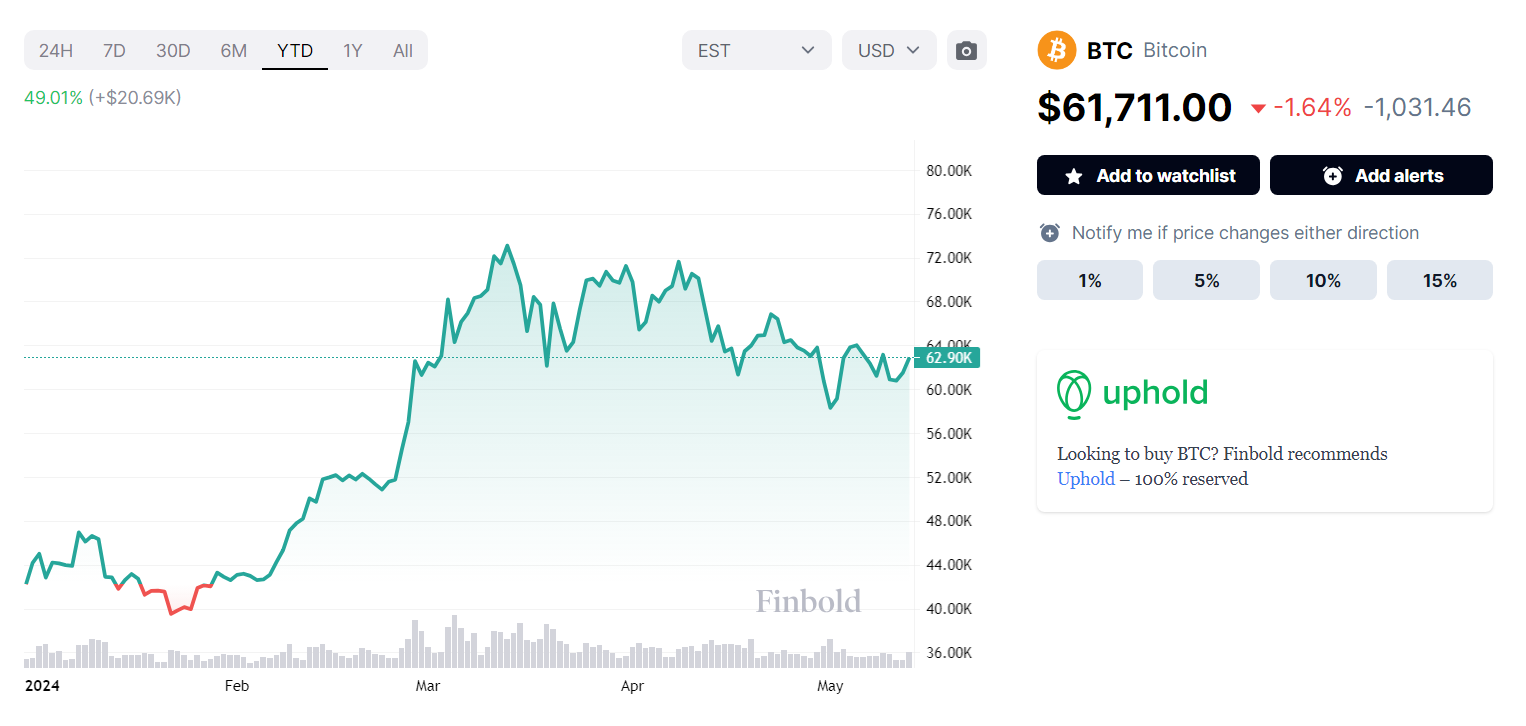Switch to the 24H time range tab
Viewport: 1526px width, 726px height.
[56, 50]
